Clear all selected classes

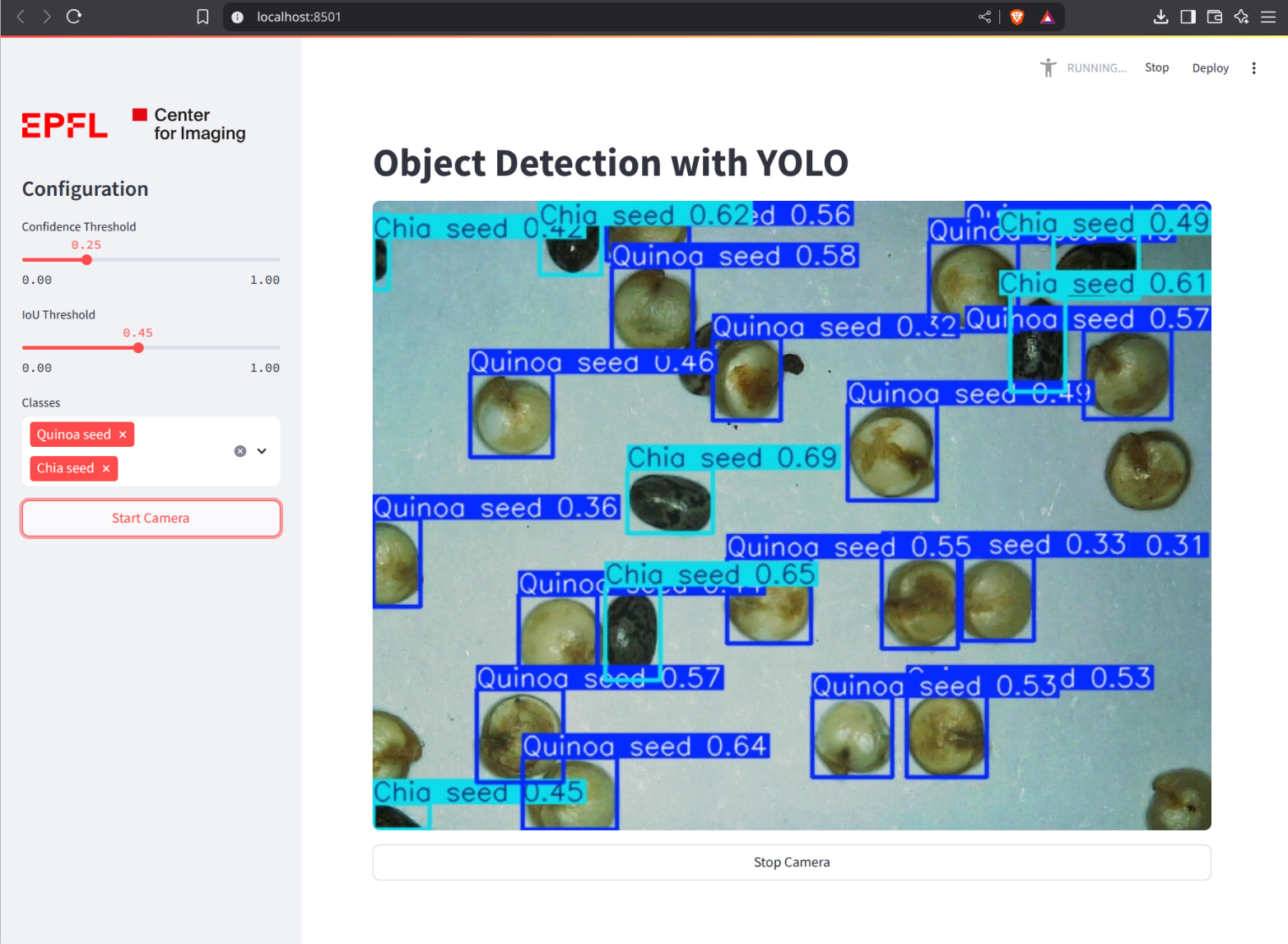coord(240,451)
